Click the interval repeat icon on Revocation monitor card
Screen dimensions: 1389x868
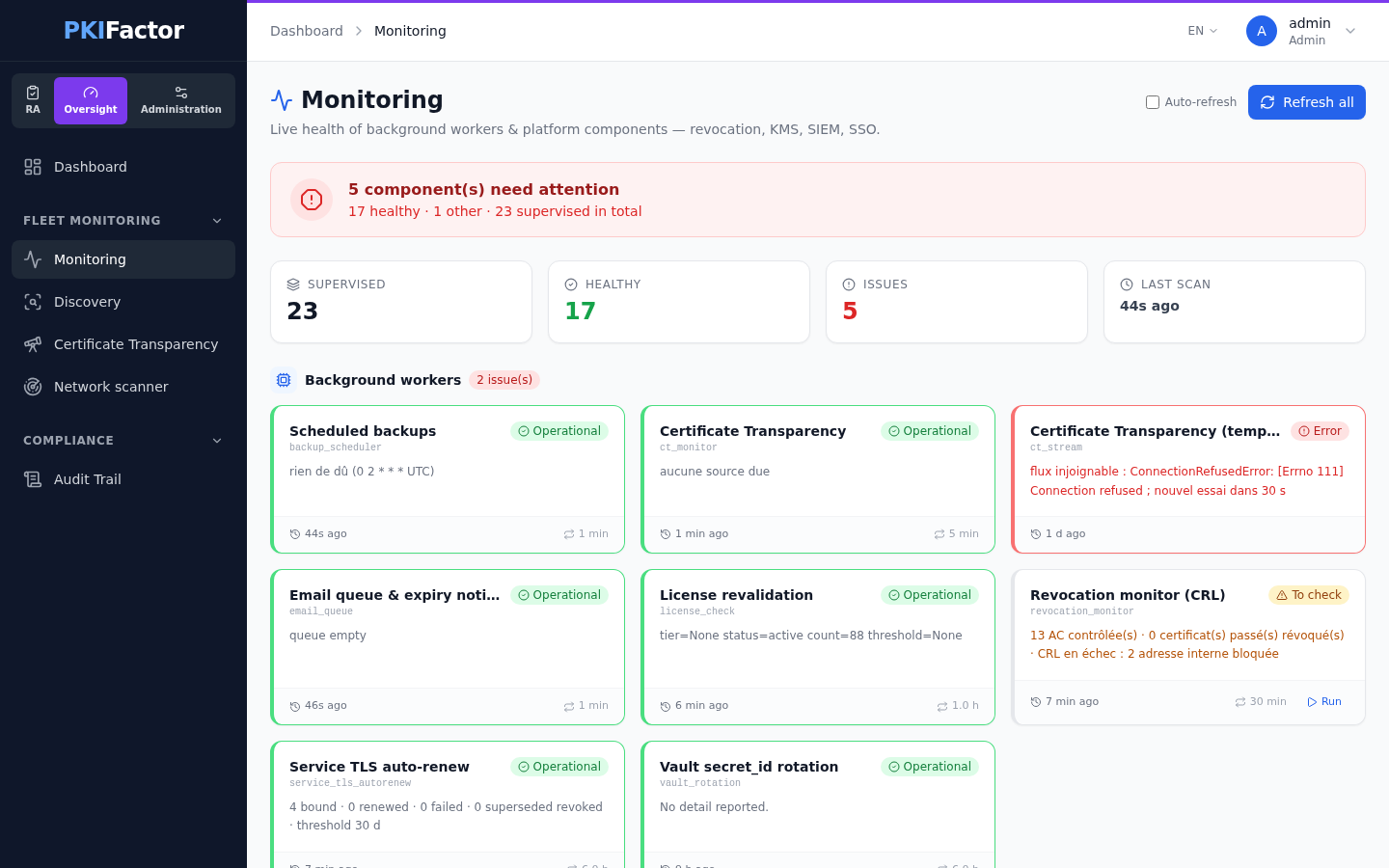click(x=1240, y=702)
